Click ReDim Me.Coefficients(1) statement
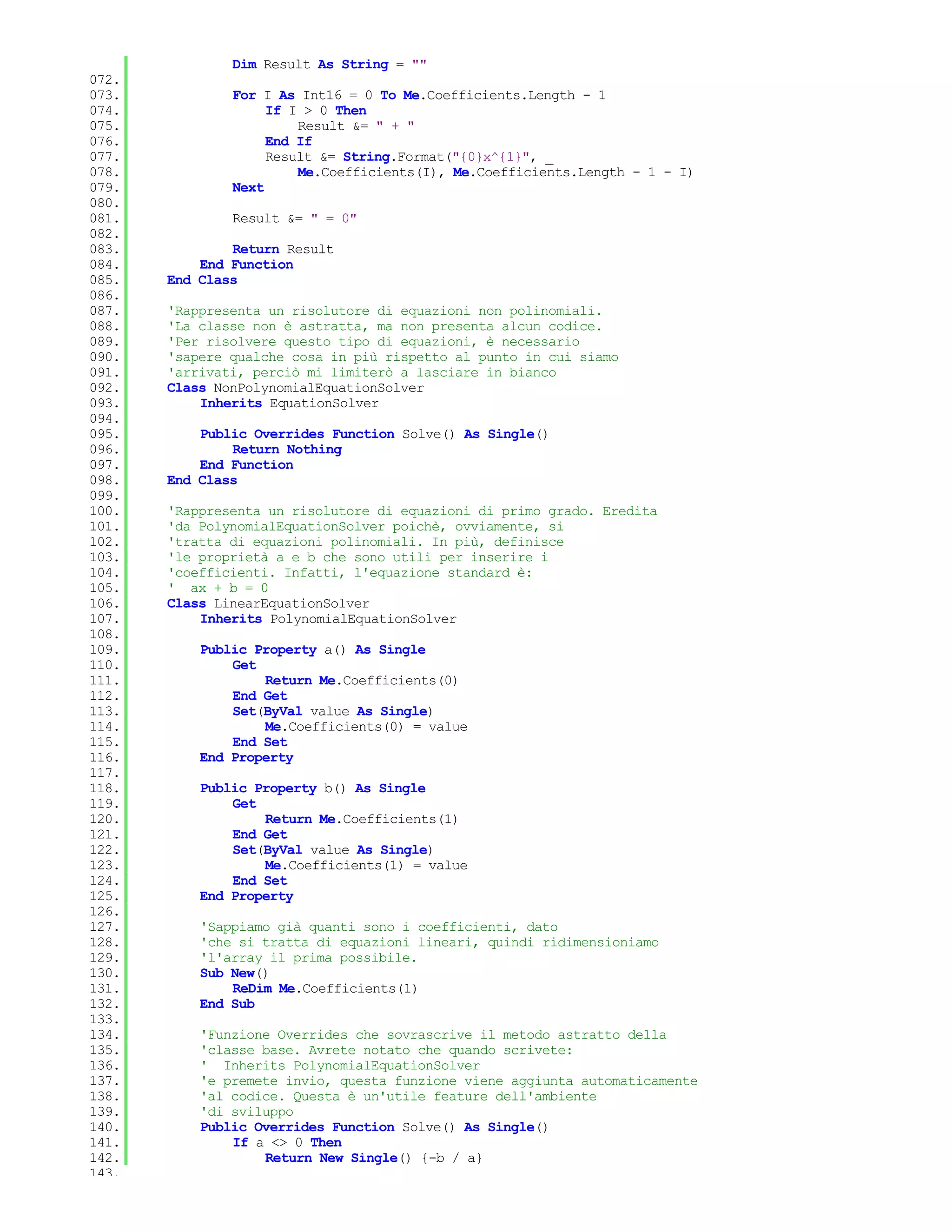Viewport: 952px width, 1232px height. coord(324,989)
